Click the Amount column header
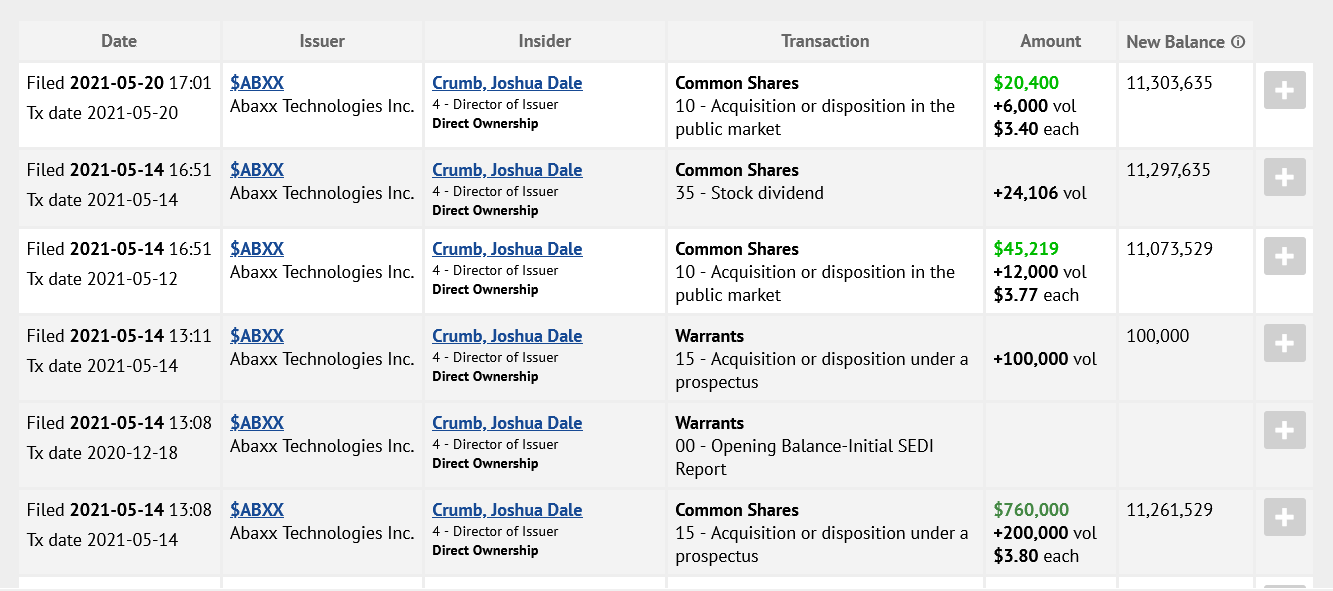 tap(1050, 41)
